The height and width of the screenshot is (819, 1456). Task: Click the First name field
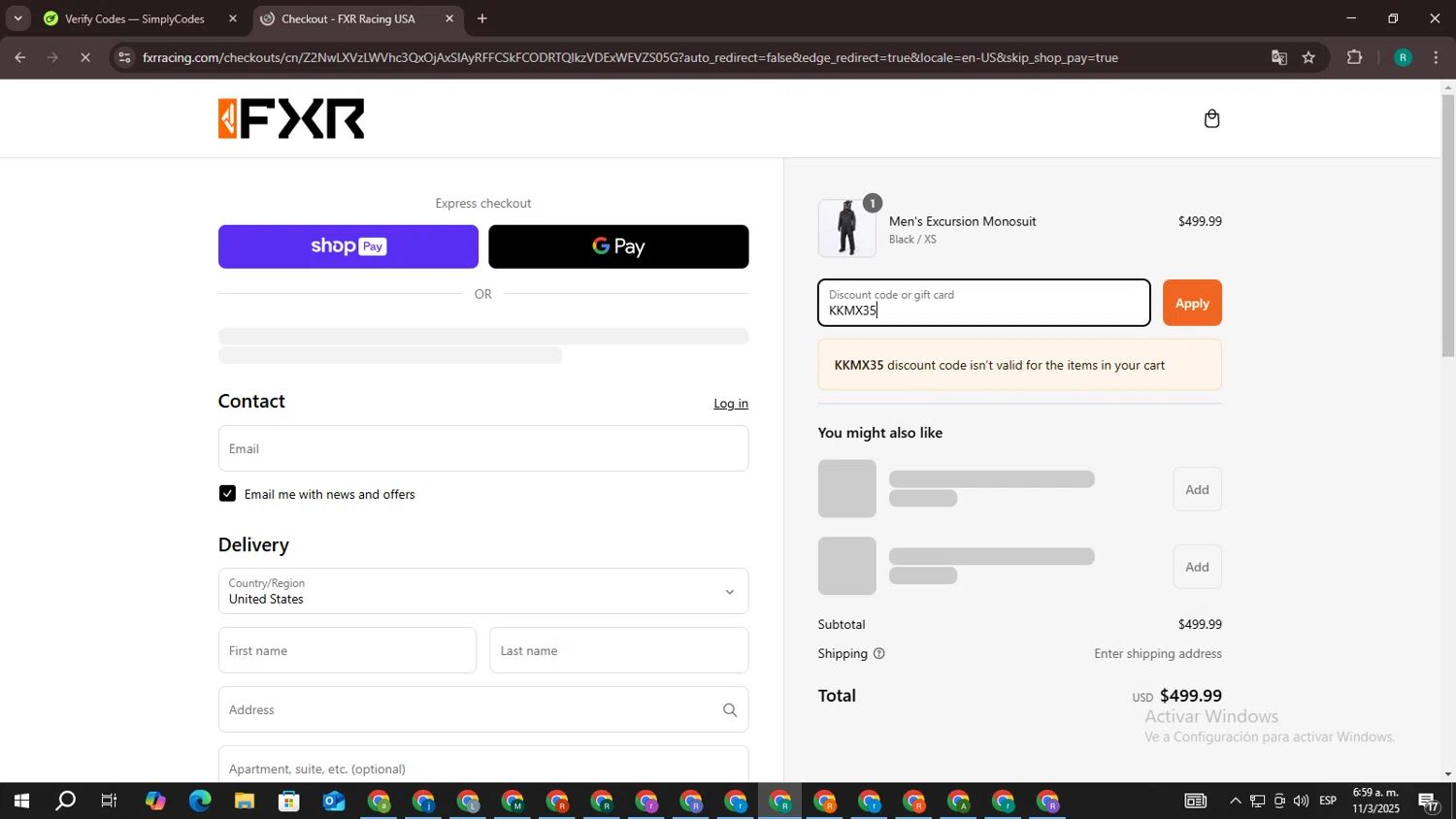click(347, 650)
